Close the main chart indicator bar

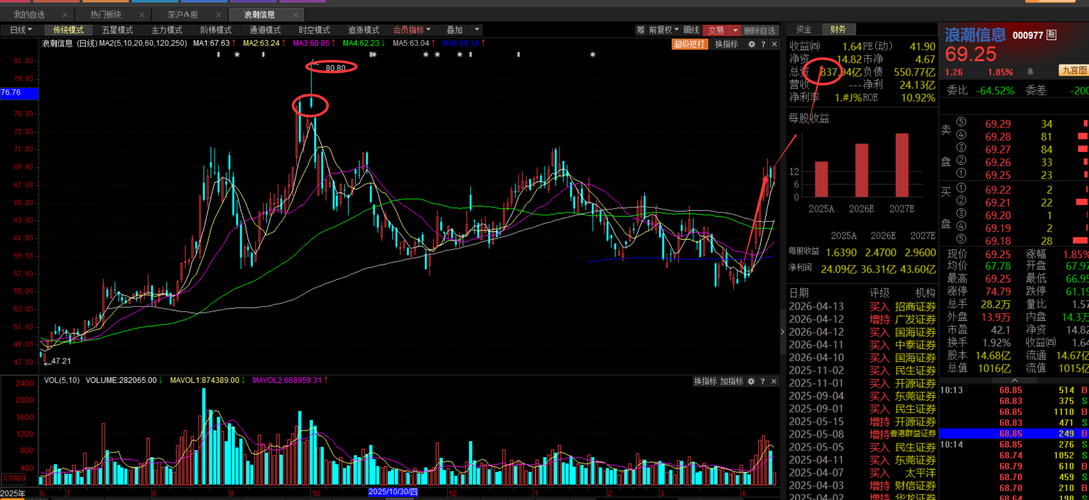(x=772, y=44)
